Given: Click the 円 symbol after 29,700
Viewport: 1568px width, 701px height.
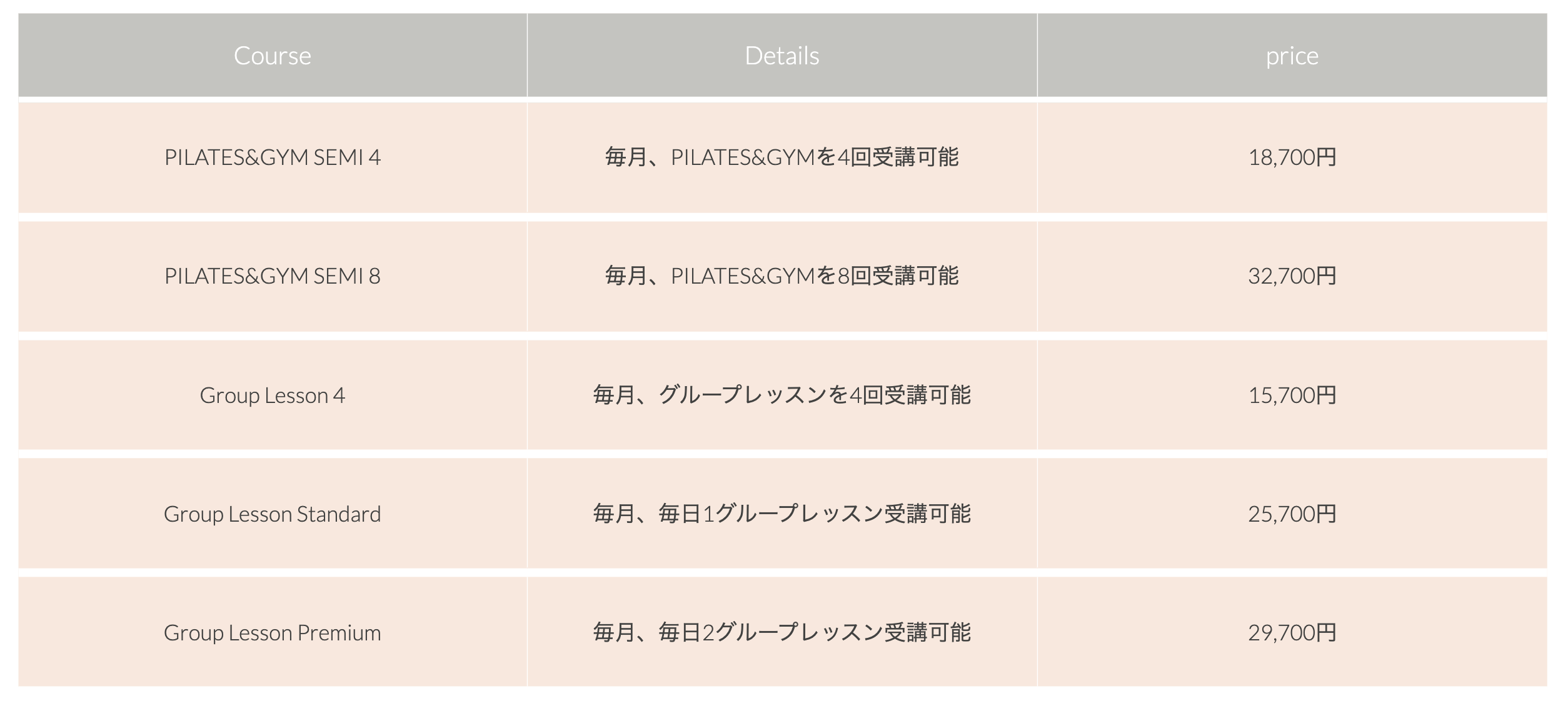Looking at the screenshot, I should pyautogui.click(x=1325, y=633).
